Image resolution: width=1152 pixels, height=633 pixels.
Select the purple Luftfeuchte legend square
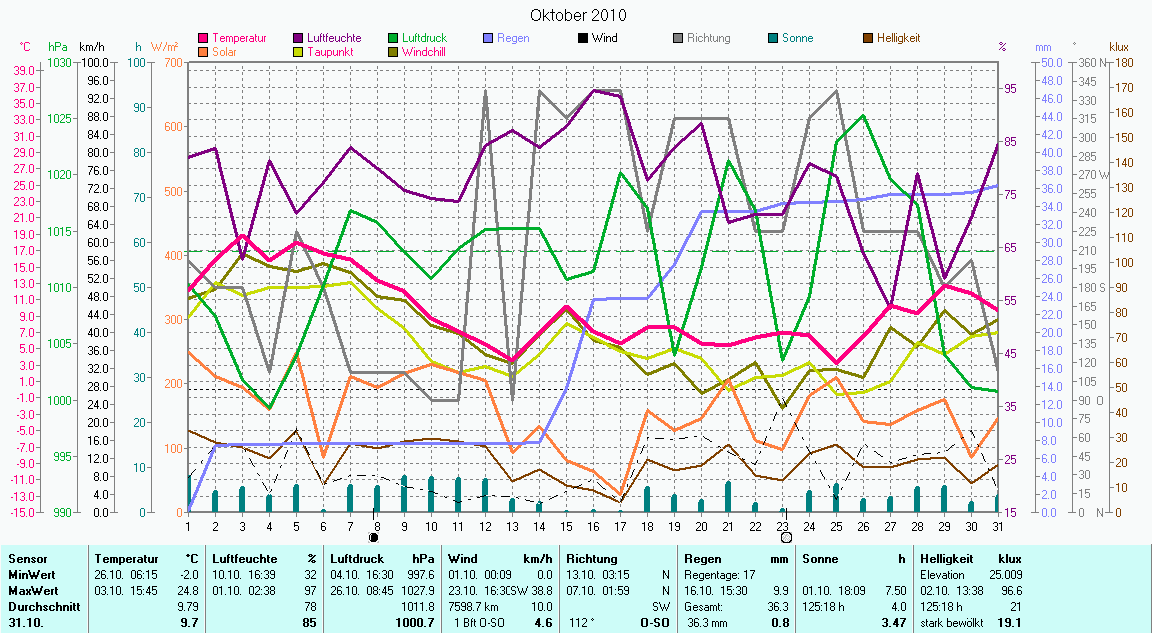(300, 39)
